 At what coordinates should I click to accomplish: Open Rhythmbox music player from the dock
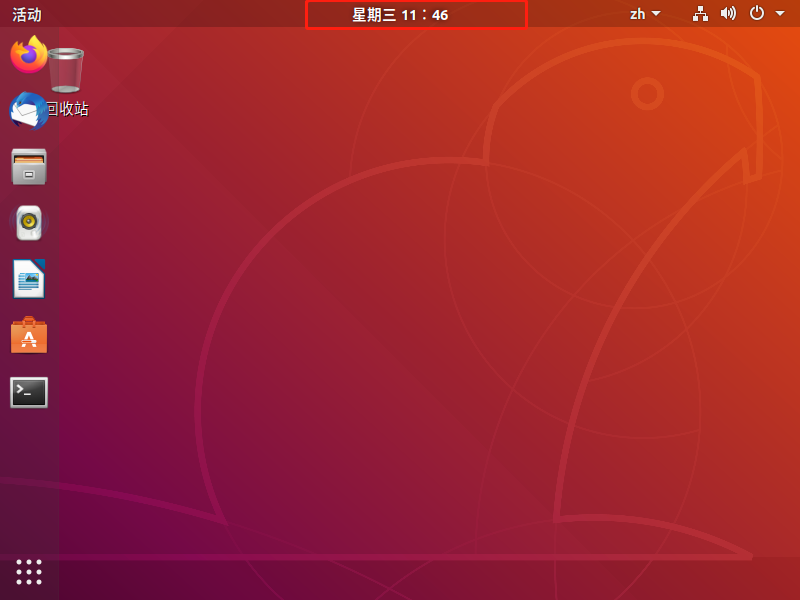(29, 222)
